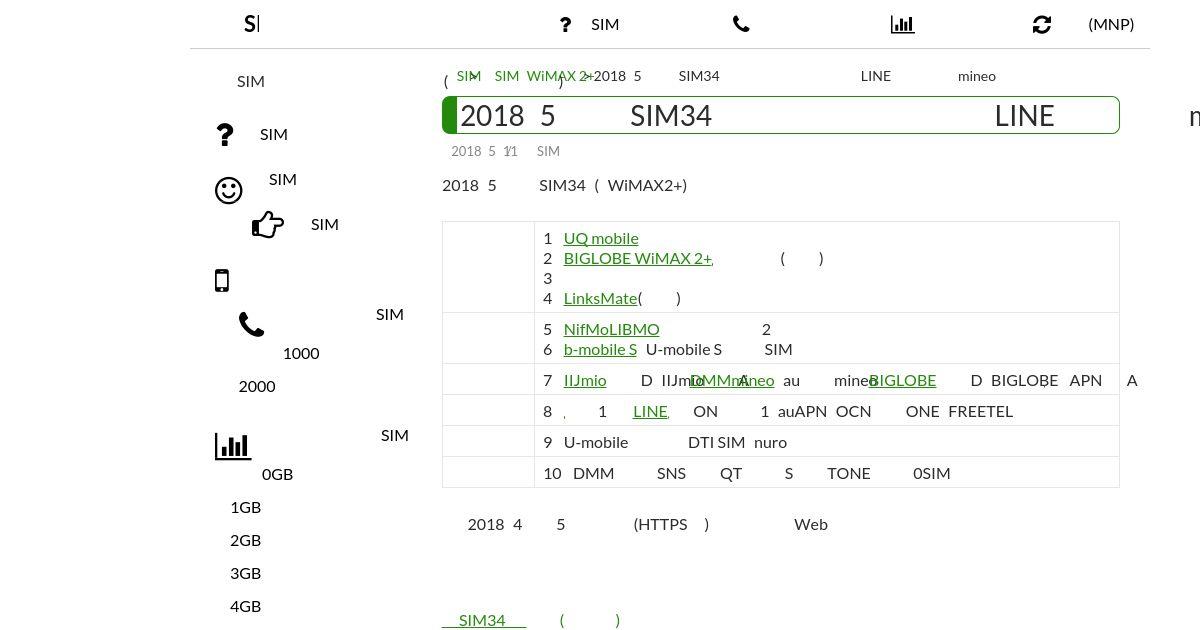The width and height of the screenshot is (1200, 630).
Task: Open the 2000 link in the sidebar
Action: [x=257, y=386]
